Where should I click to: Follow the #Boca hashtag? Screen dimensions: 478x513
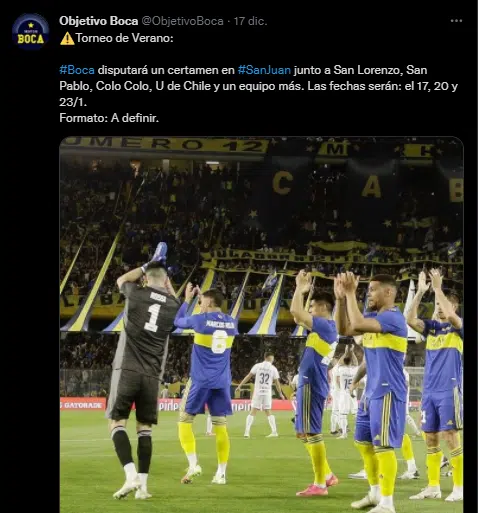click(x=77, y=70)
